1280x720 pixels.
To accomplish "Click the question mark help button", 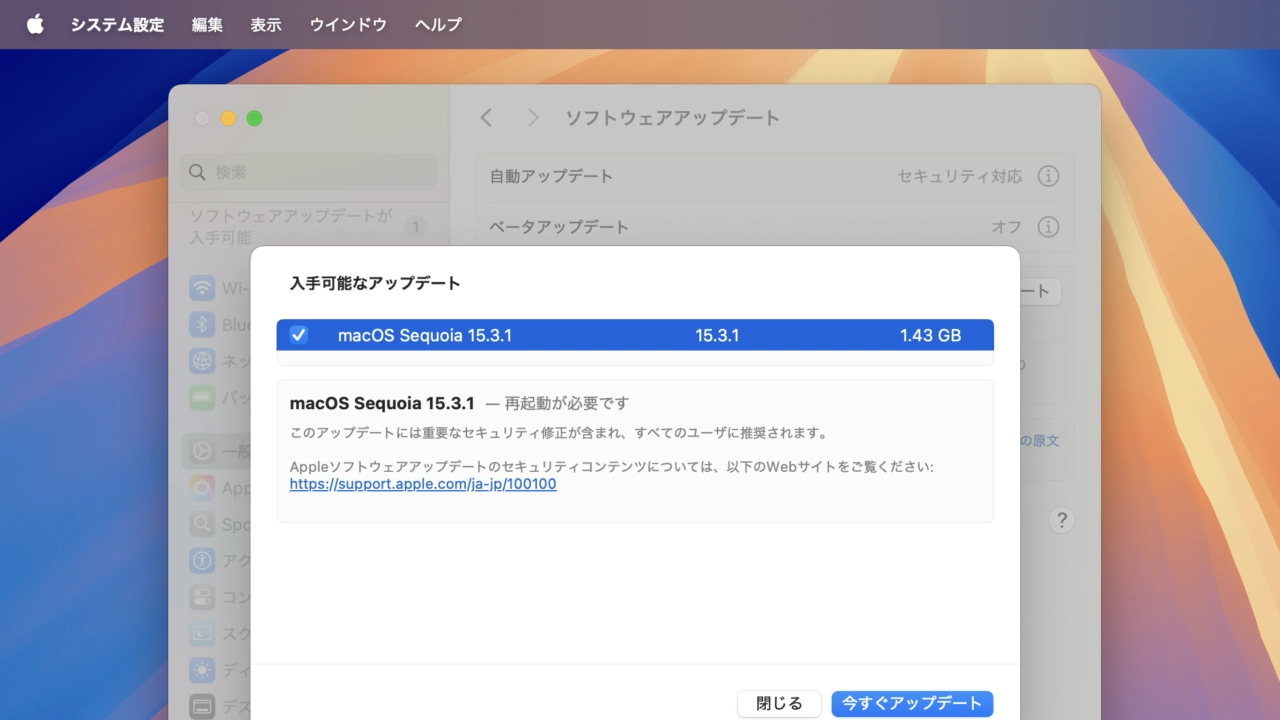I will click(1062, 520).
